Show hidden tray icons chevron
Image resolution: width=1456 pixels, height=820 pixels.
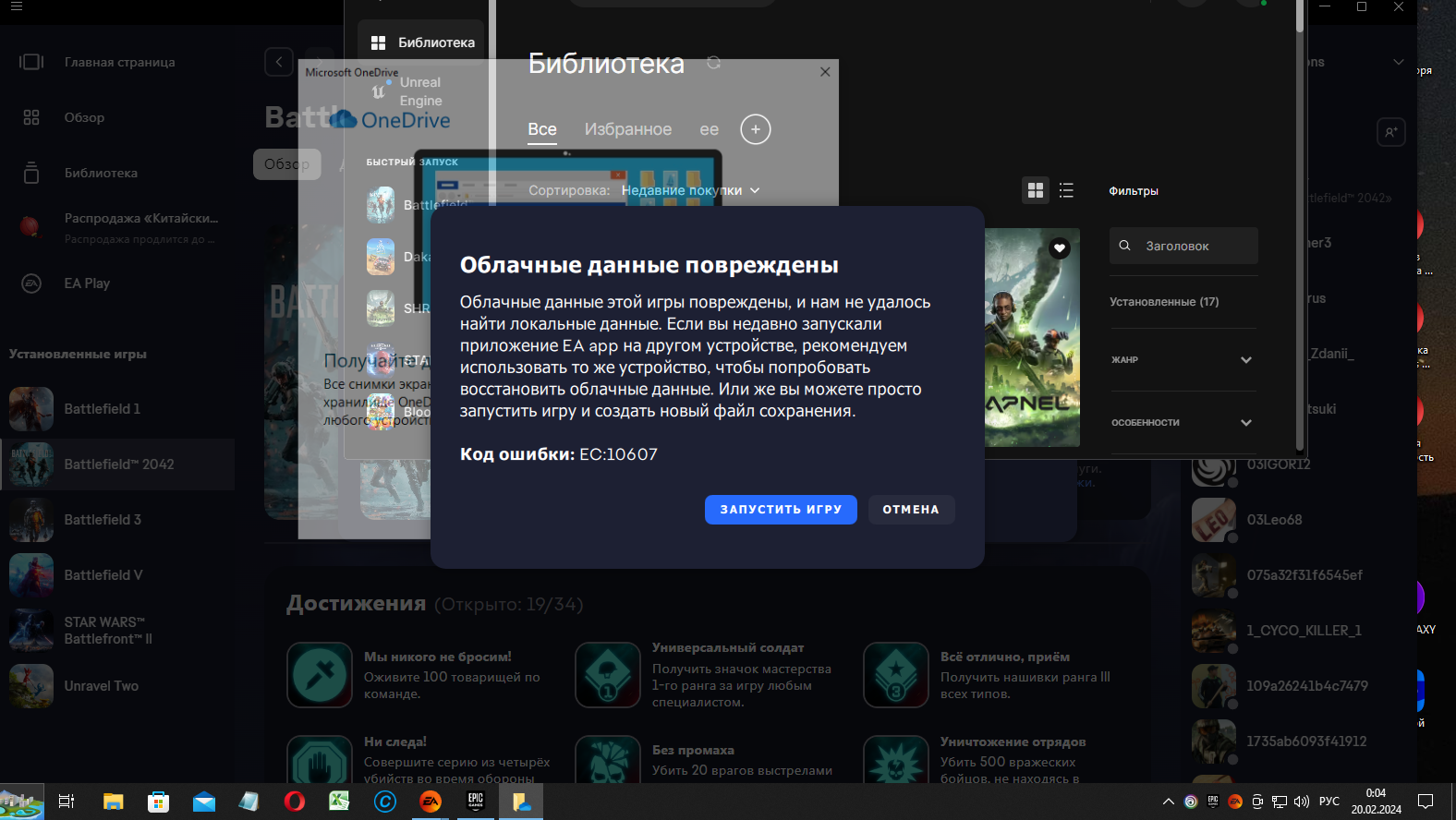coord(1169,802)
